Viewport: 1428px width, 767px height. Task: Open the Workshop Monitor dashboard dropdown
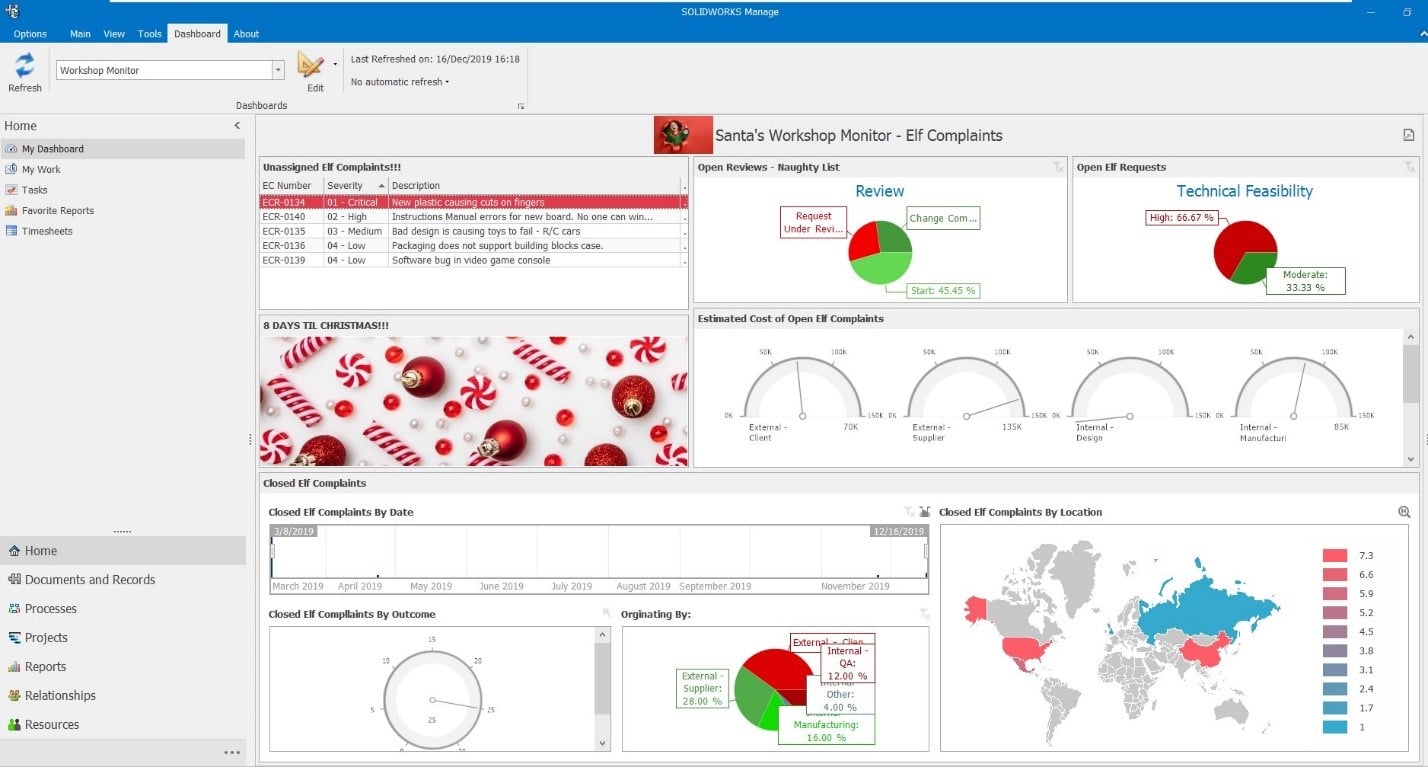(x=278, y=70)
